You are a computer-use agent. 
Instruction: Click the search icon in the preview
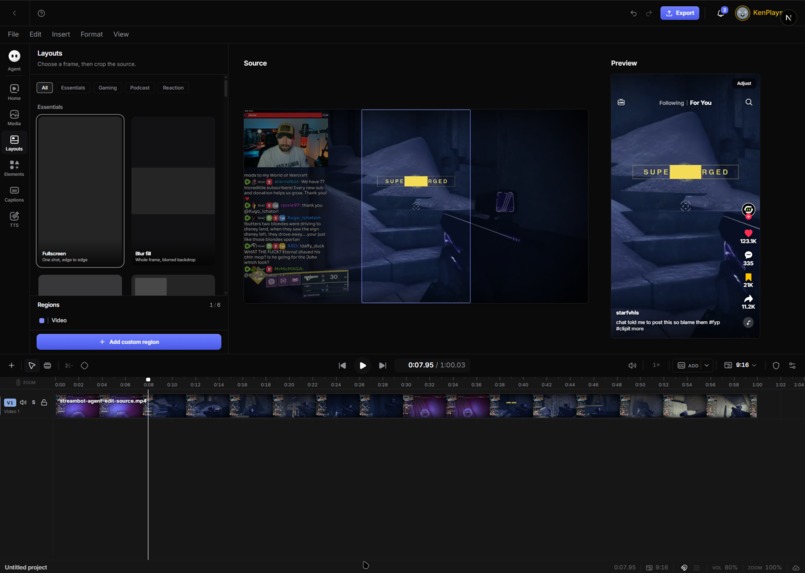point(749,102)
